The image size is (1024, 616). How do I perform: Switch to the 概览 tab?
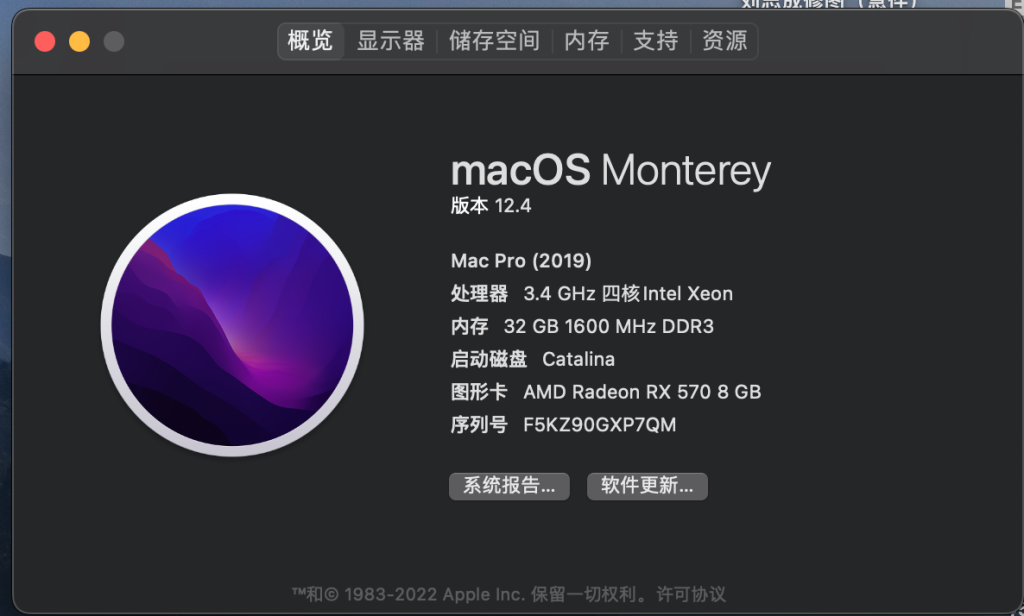pos(311,41)
